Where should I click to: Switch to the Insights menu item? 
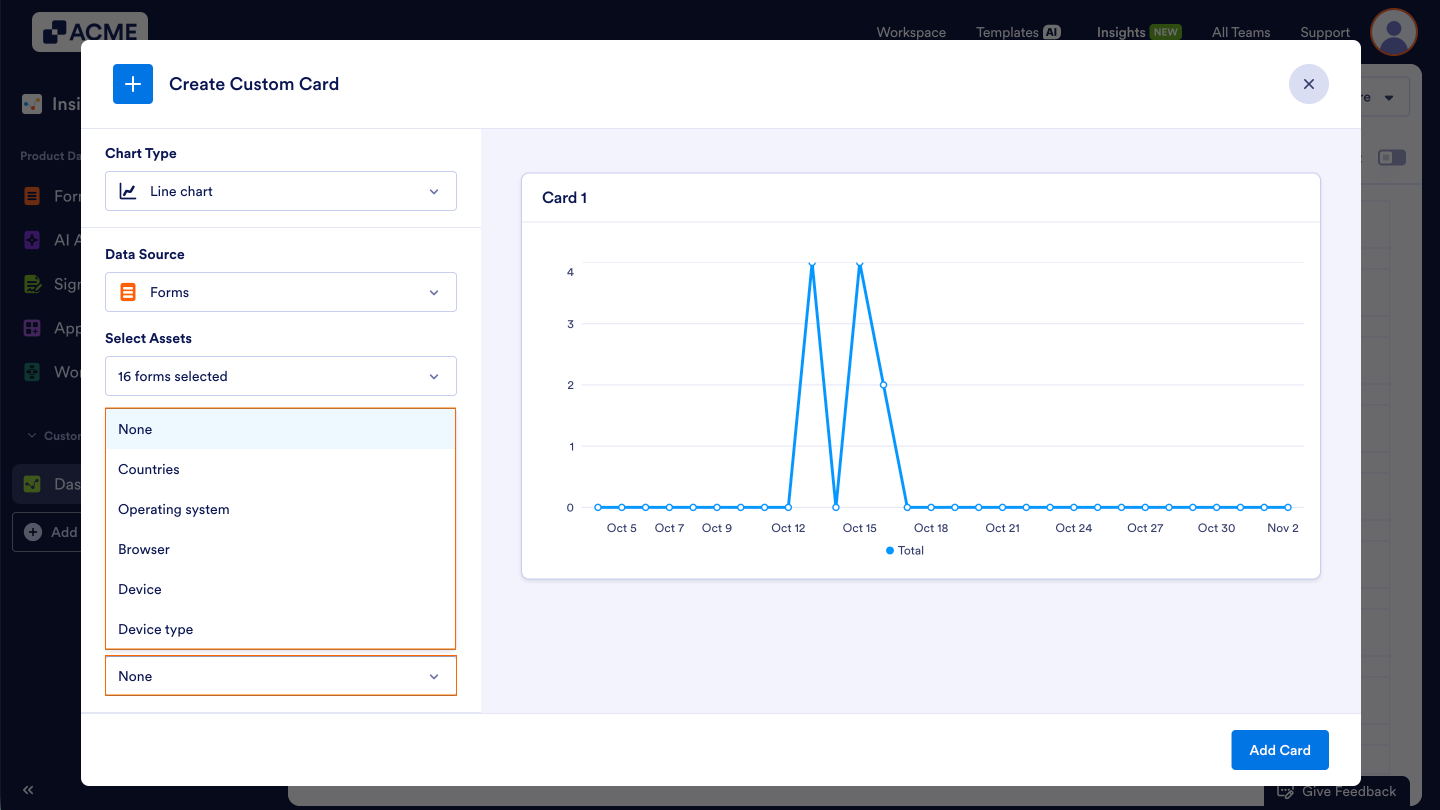[1120, 31]
